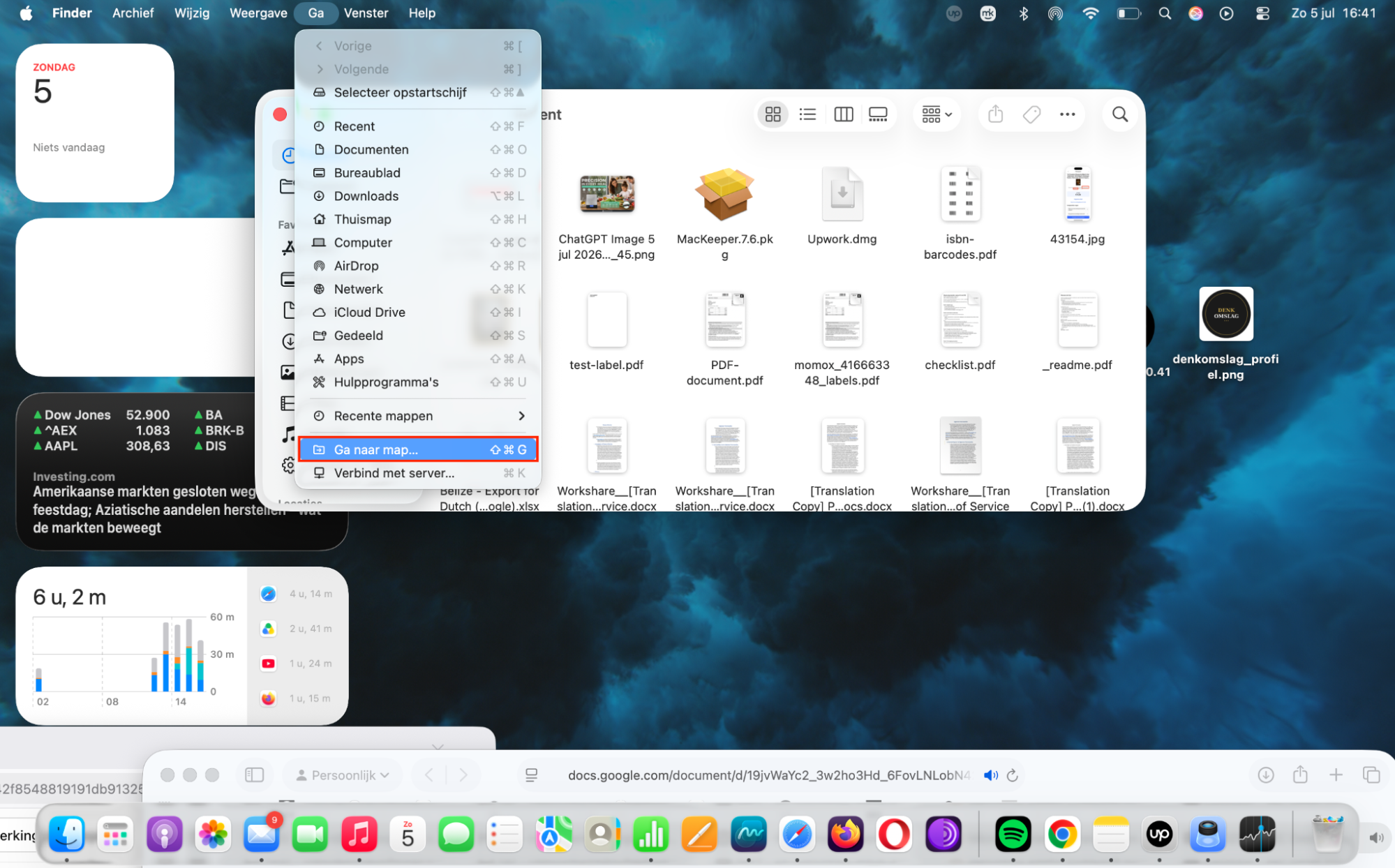This screenshot has height=868, width=1395.
Task: Open the Weergave menu bar item
Action: click(258, 13)
